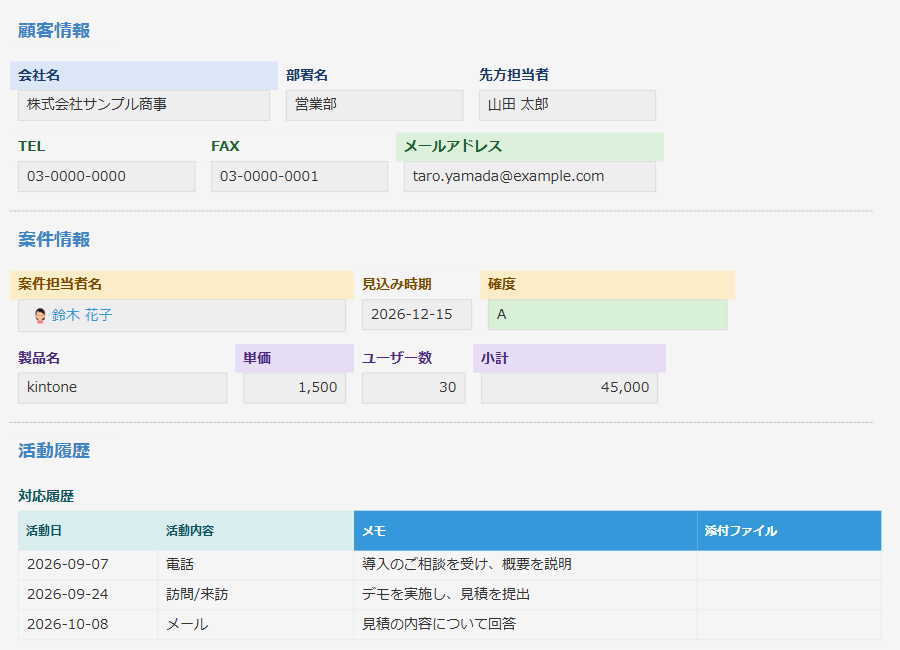Click memo 導入のご相談を受け、概要を説明
The image size is (900, 650).
[467, 564]
